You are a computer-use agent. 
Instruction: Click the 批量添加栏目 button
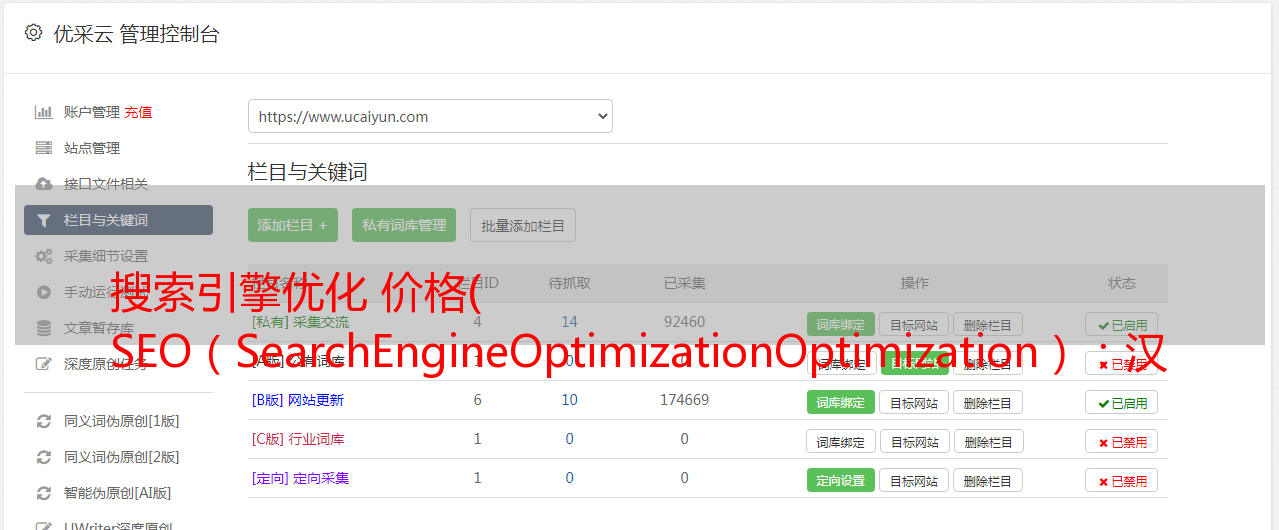(x=523, y=225)
